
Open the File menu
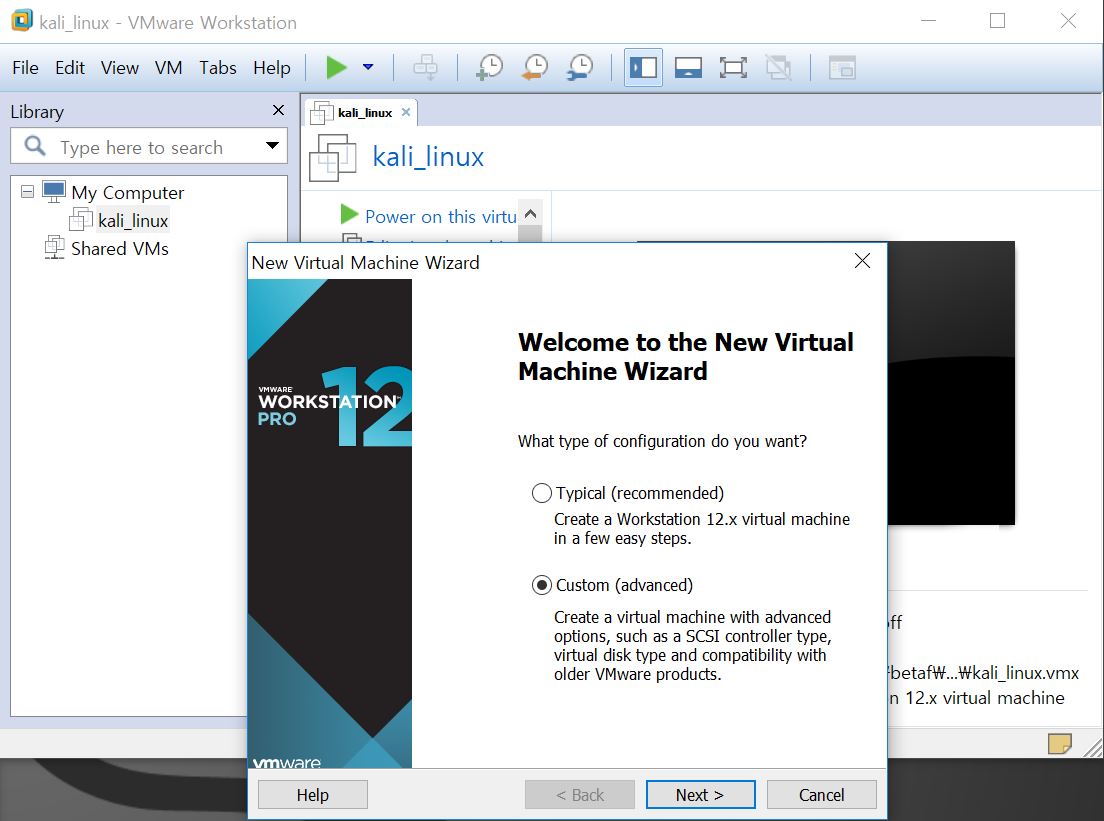click(x=25, y=68)
